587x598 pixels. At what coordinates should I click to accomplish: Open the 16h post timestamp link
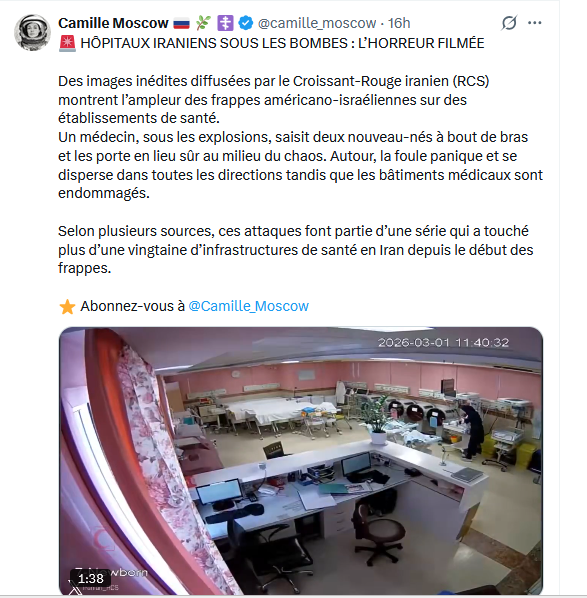pos(399,23)
